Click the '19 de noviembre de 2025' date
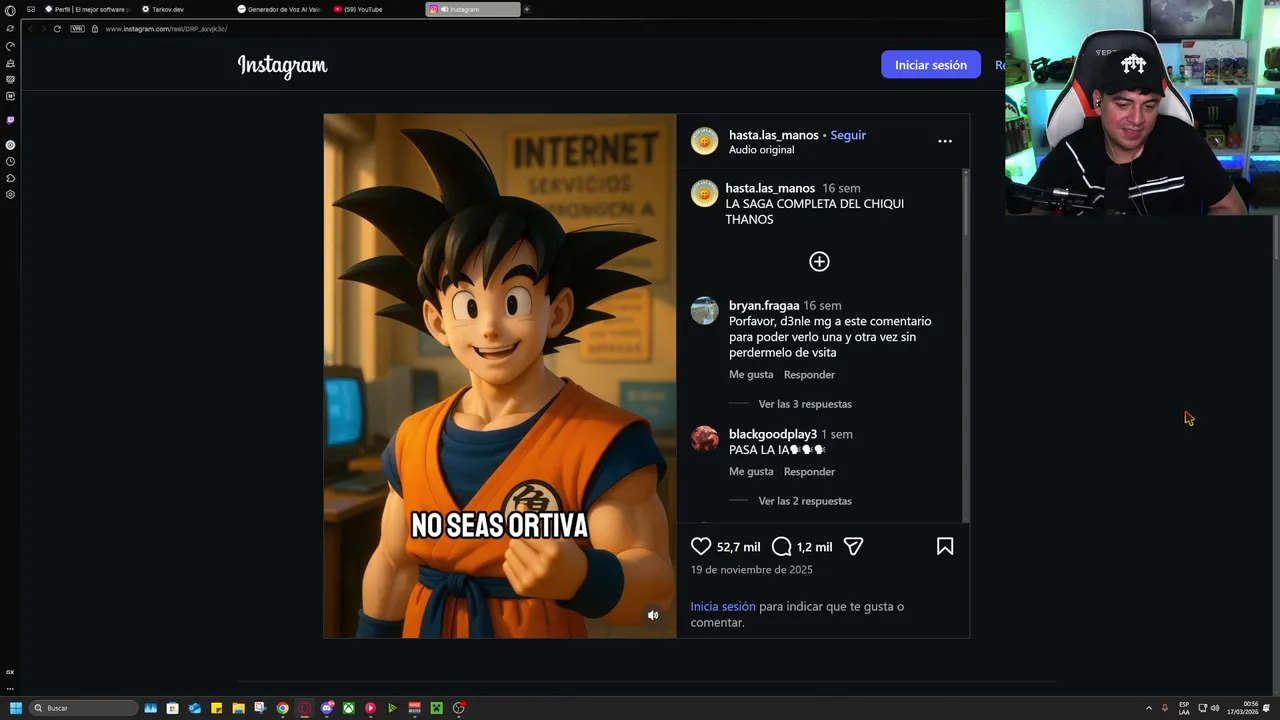Screen dimensions: 1280x720 pyautogui.click(x=751, y=570)
